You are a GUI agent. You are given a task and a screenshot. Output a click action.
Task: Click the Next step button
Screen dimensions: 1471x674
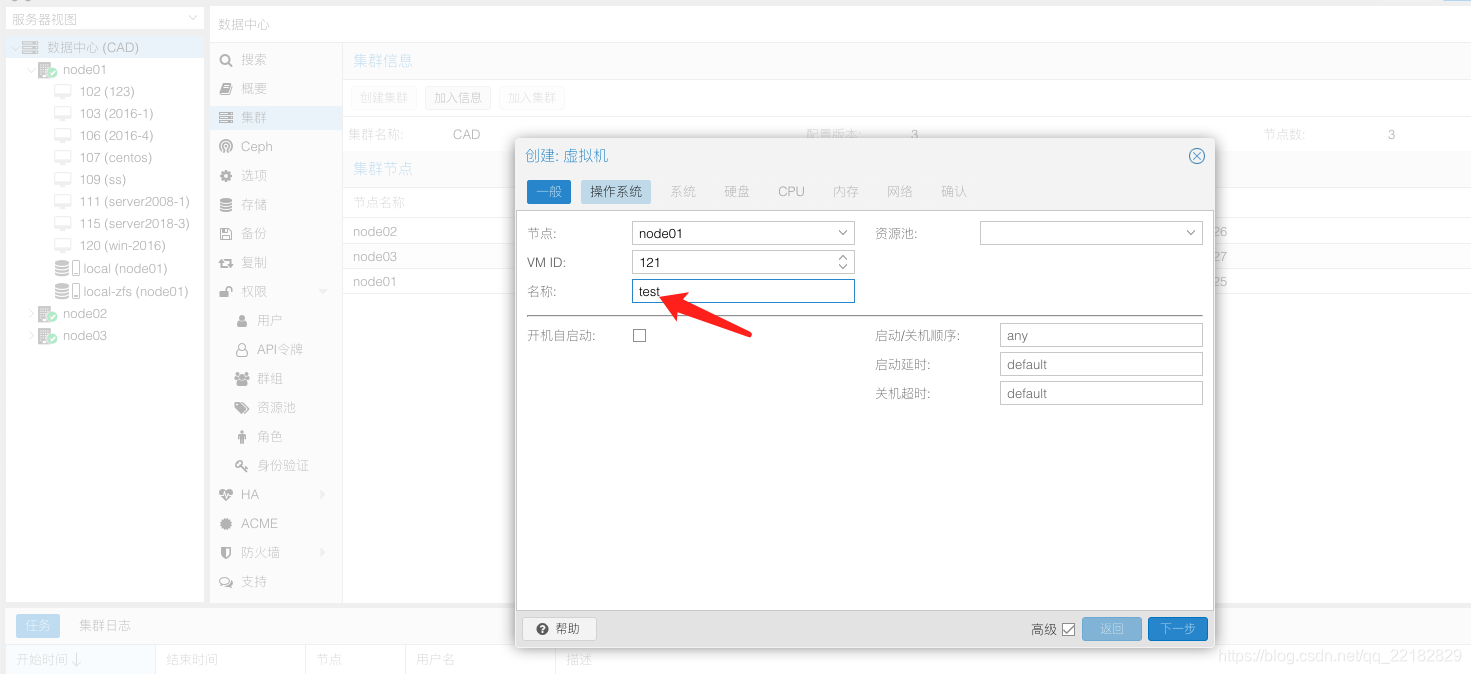point(1178,629)
